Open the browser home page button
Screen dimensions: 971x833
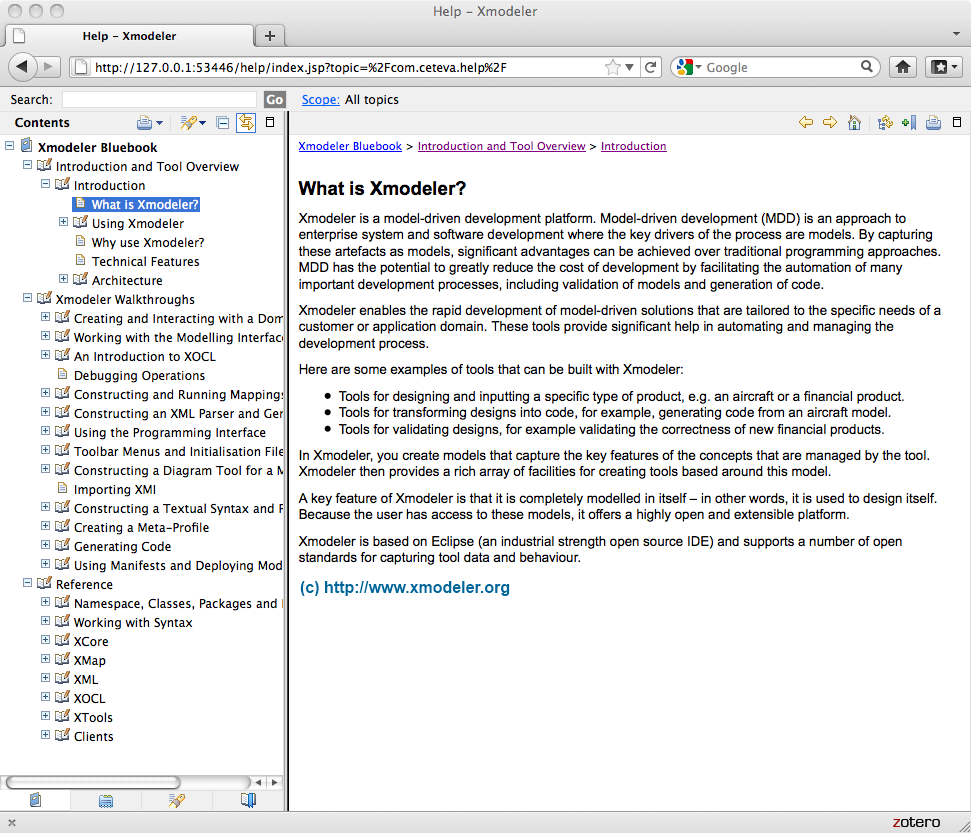[x=903, y=67]
